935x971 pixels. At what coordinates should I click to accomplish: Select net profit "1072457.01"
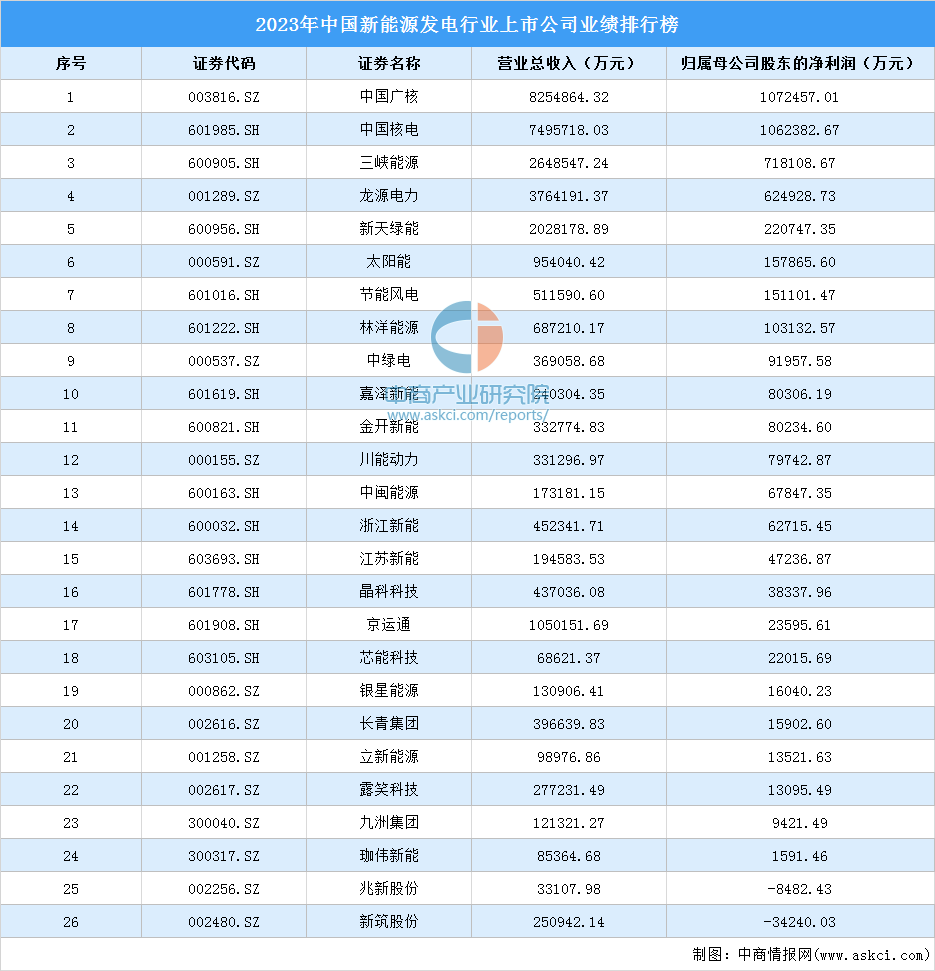(x=799, y=97)
